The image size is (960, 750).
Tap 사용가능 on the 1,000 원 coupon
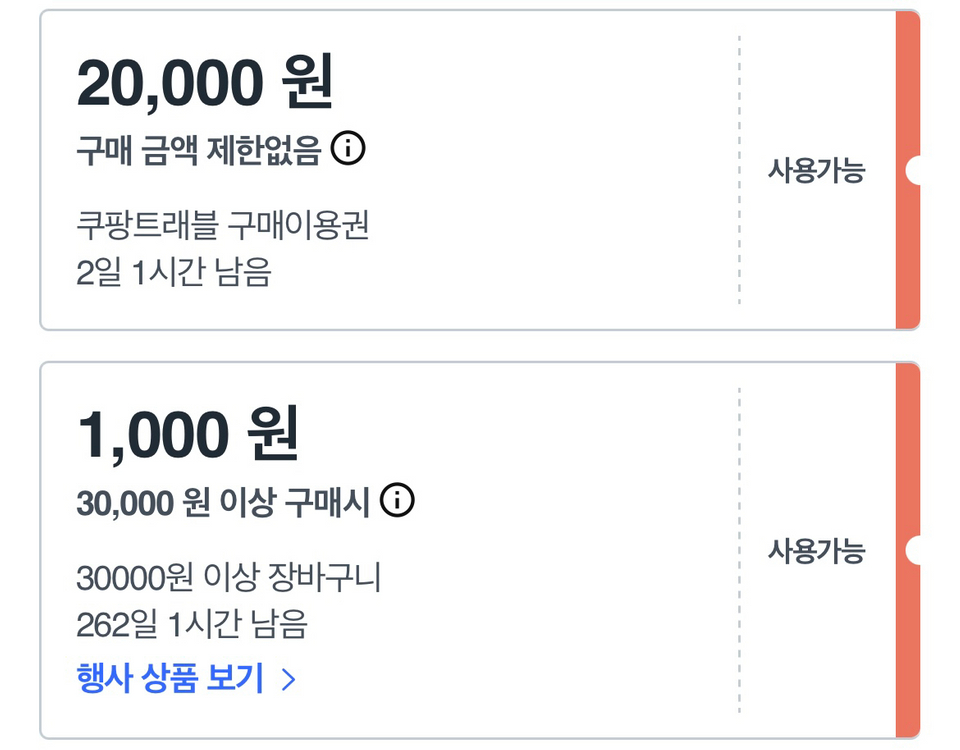815,551
